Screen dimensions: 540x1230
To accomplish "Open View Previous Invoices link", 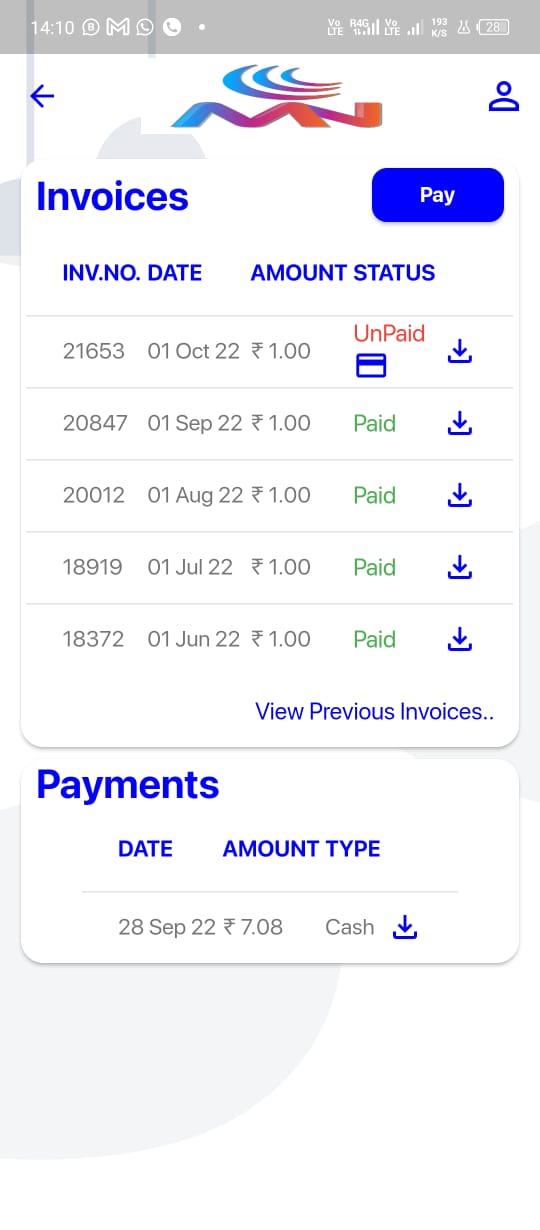I will (374, 711).
